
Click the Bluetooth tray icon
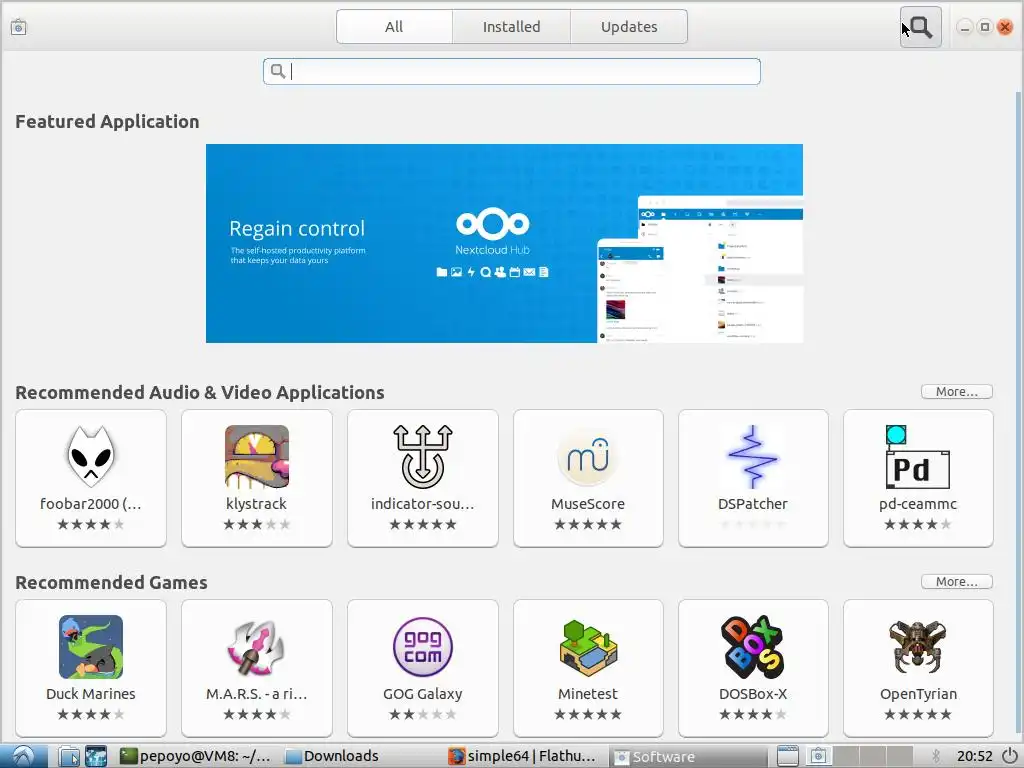(x=936, y=756)
